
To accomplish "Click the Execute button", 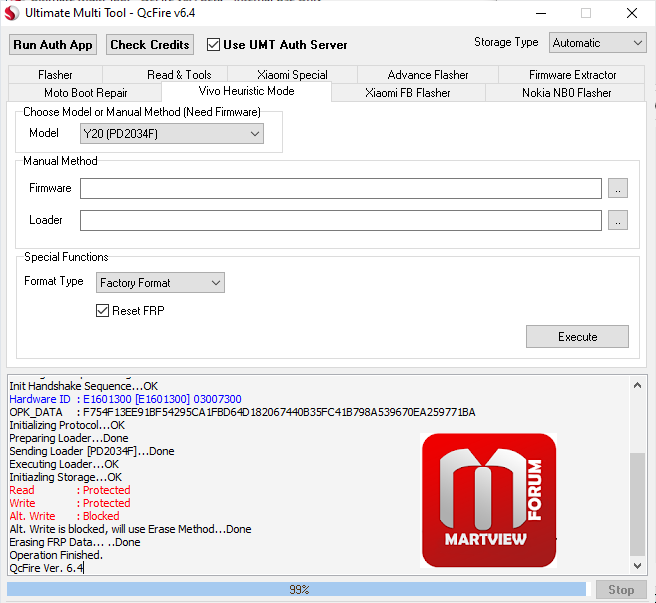I will [577, 336].
